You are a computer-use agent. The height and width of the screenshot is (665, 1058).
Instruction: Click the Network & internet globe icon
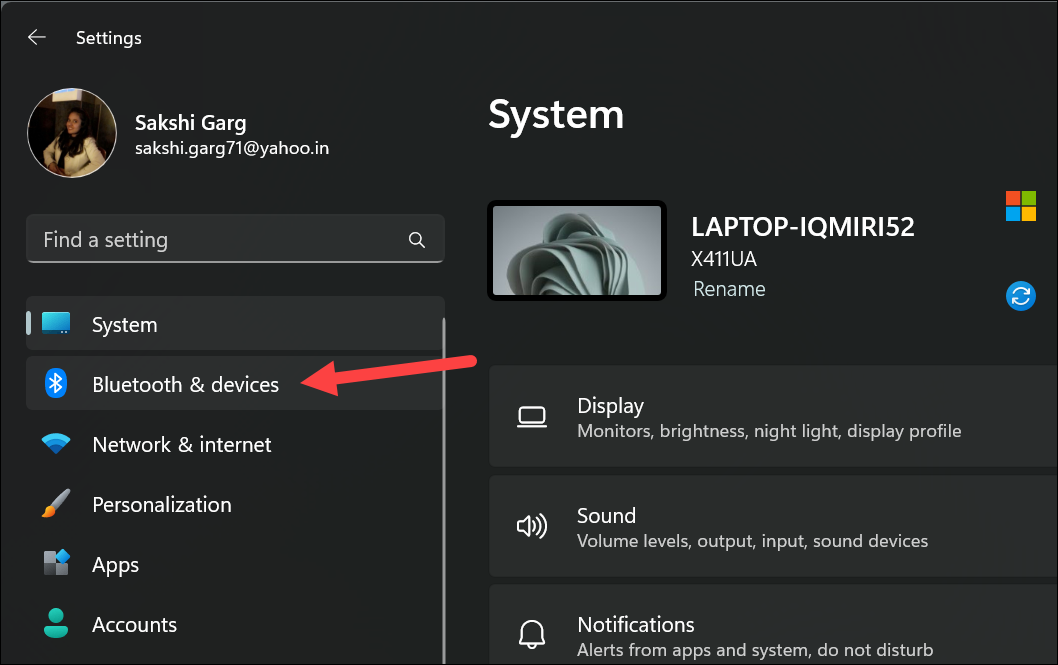point(56,444)
